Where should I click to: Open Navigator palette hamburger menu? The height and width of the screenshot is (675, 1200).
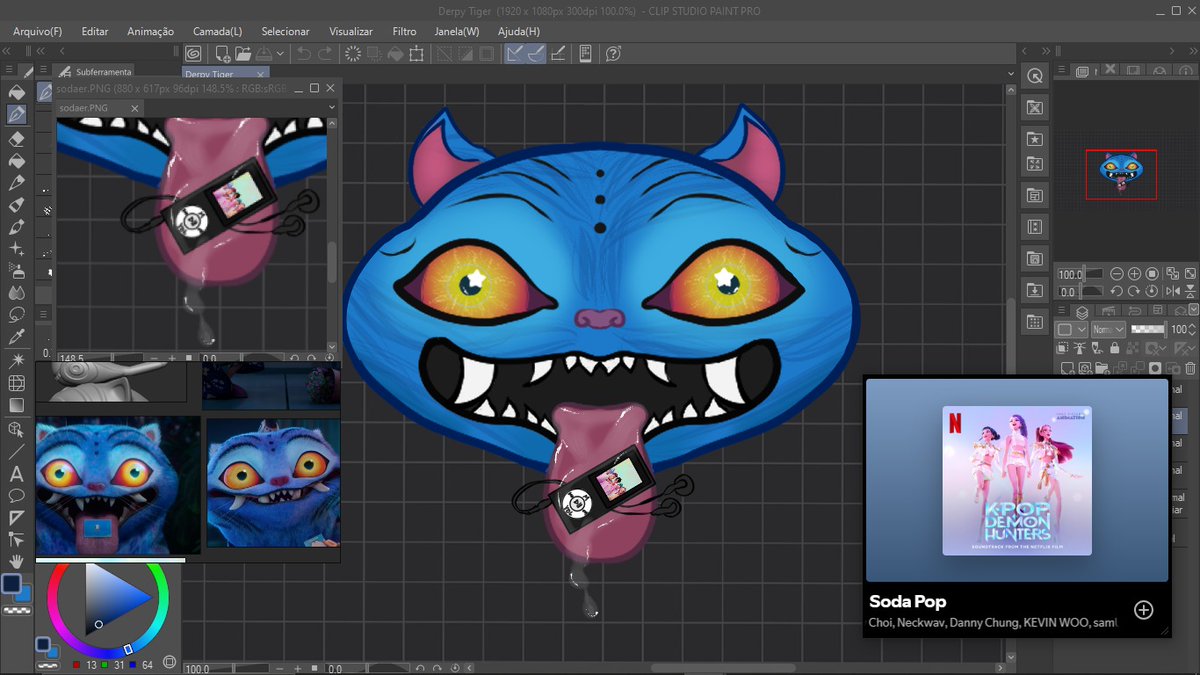pyautogui.click(x=1063, y=71)
